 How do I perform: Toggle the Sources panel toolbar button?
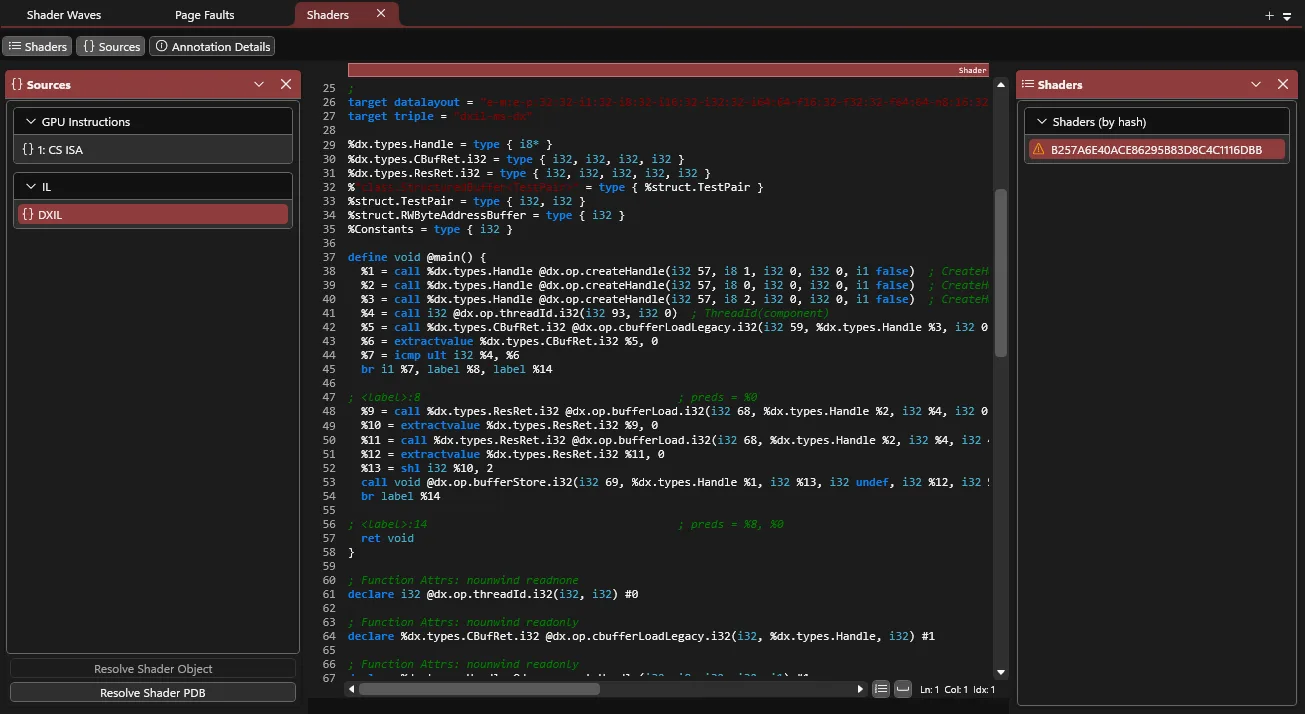tap(111, 47)
